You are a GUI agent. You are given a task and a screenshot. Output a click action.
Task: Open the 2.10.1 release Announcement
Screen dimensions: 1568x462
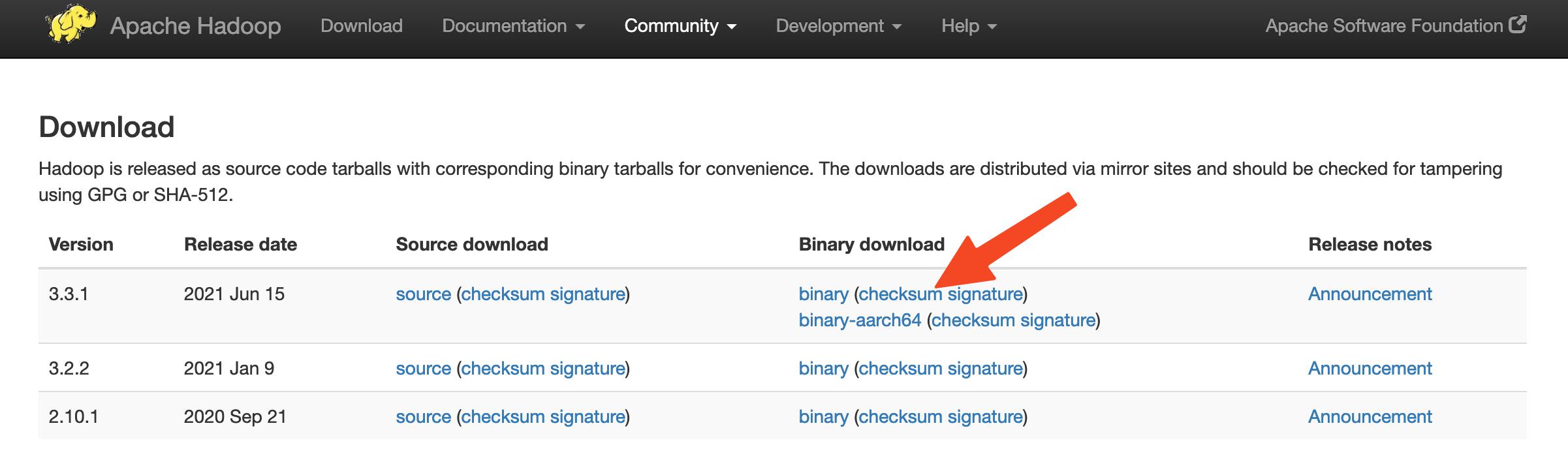[x=1370, y=417]
